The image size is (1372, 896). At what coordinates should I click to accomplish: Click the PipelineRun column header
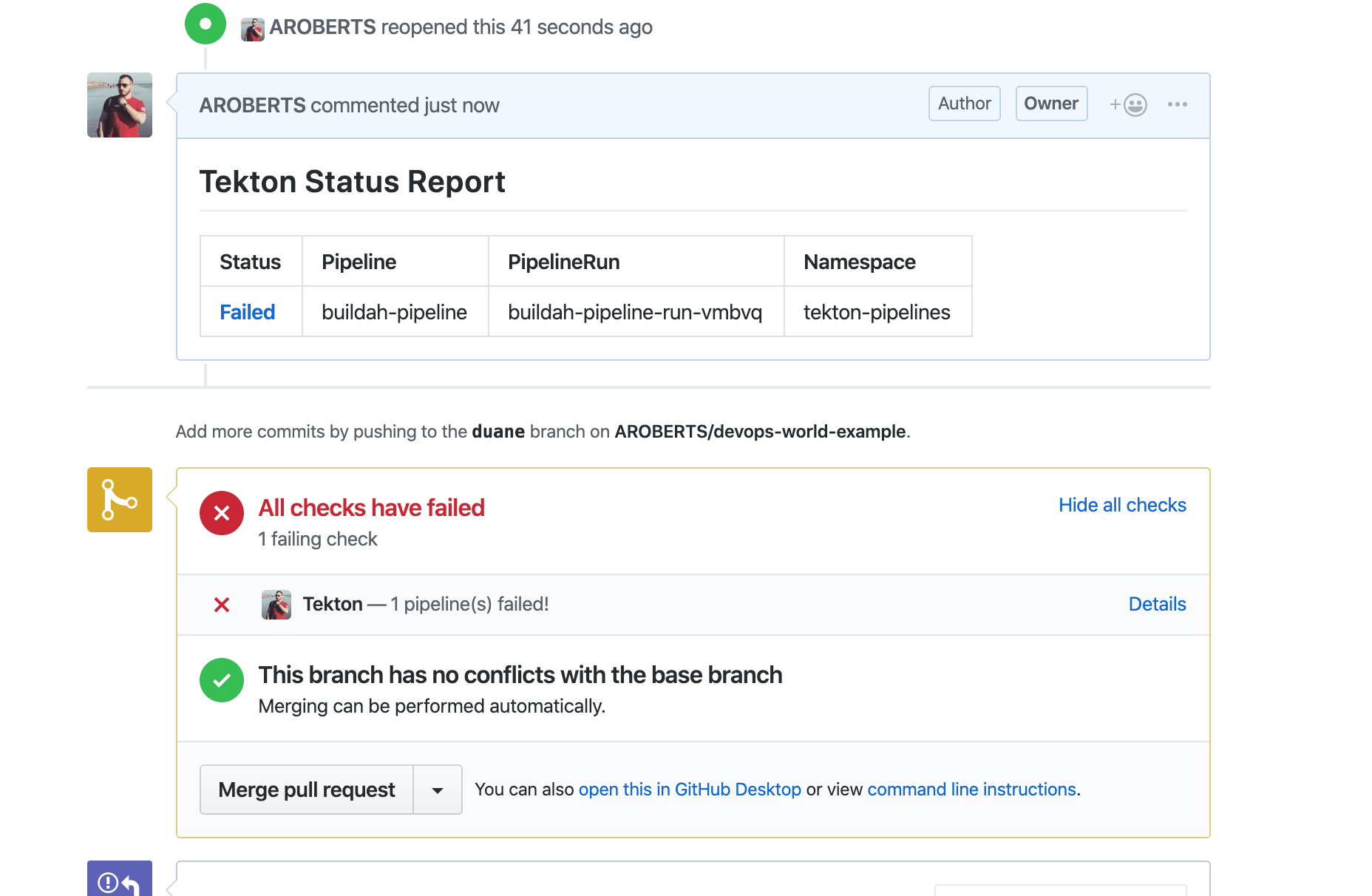[x=636, y=262]
